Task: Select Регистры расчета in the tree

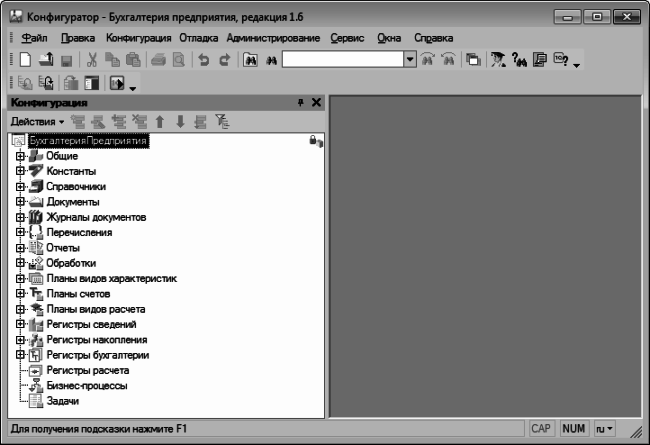Action: pyautogui.click(x=88, y=370)
